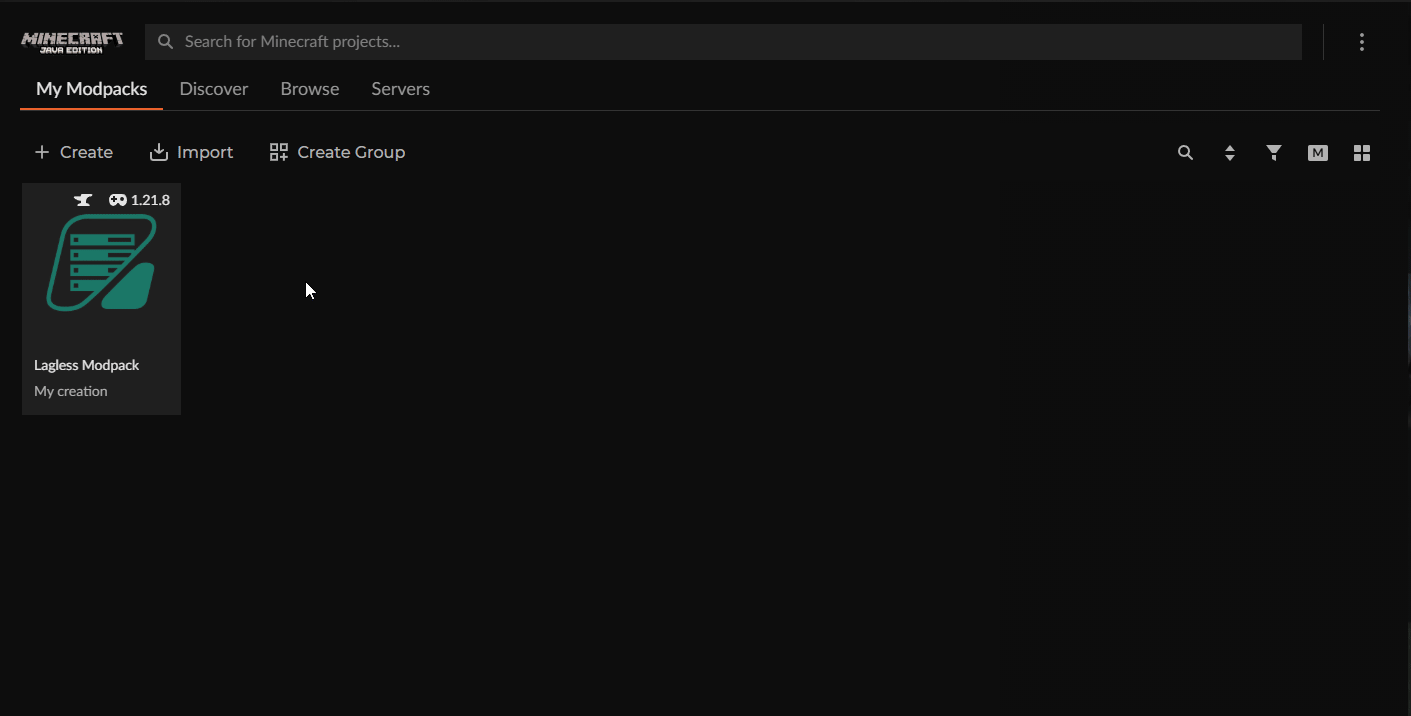Click the gamepad version icon on the modpack card
Screen dimensions: 1411x716
(x=118, y=199)
